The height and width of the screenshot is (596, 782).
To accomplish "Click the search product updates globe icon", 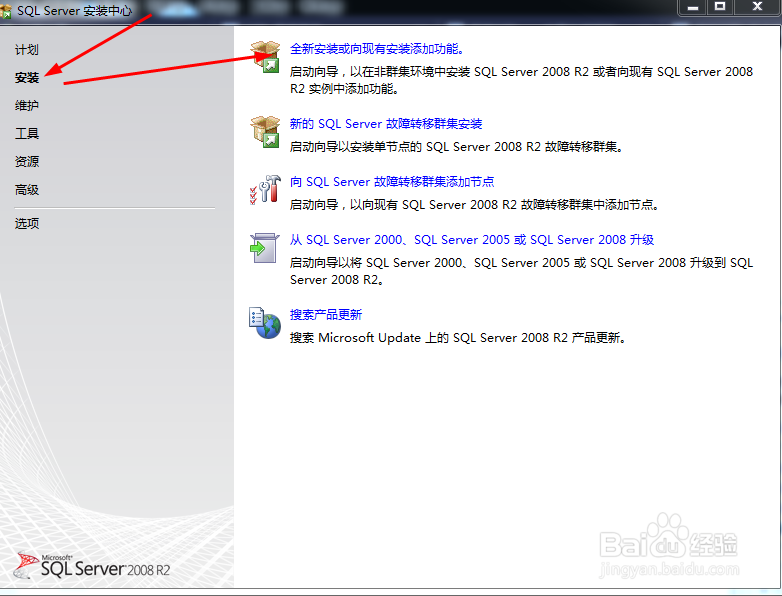I will 265,323.
